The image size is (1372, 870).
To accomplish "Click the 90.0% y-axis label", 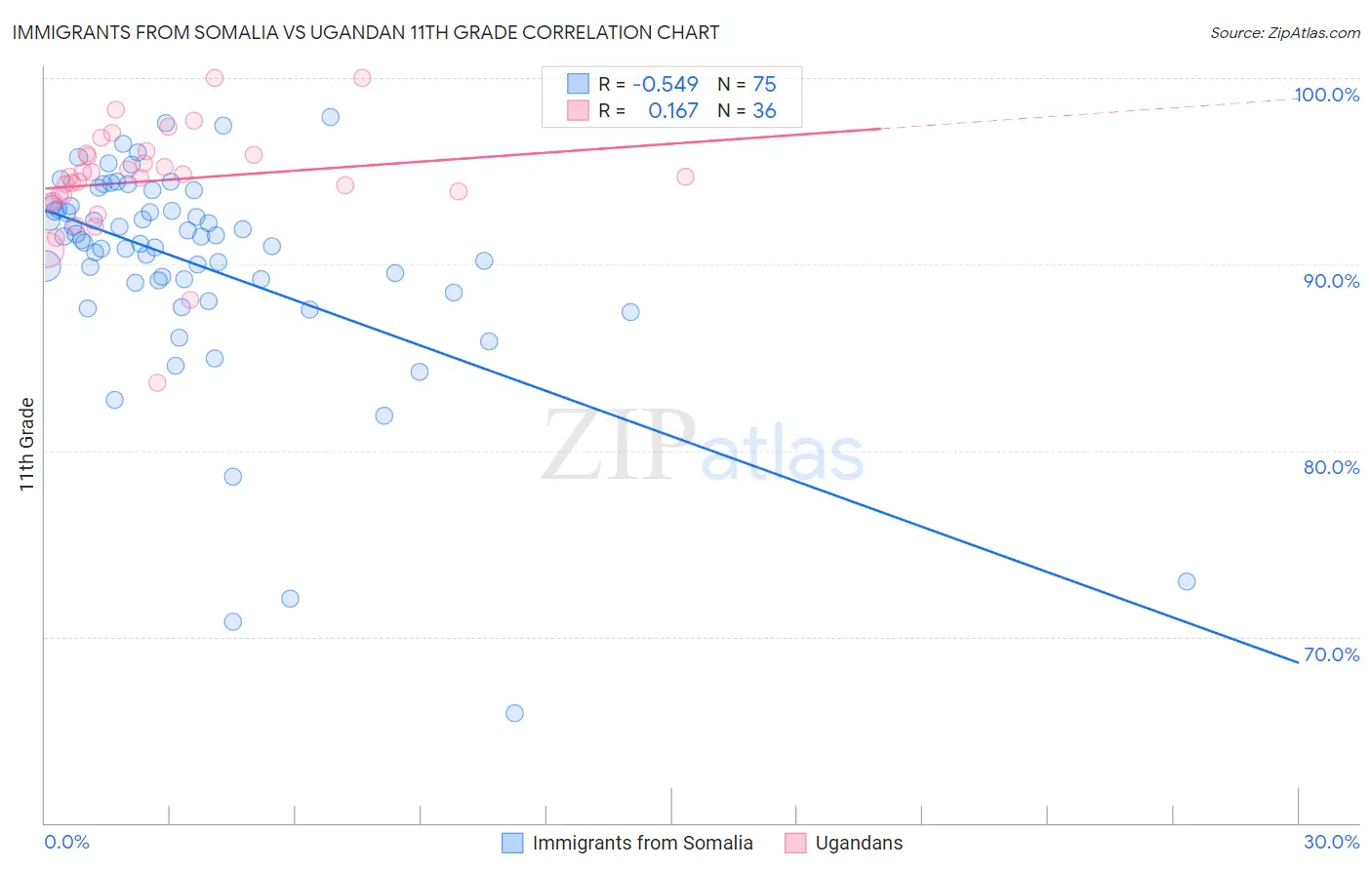I will tap(1332, 281).
